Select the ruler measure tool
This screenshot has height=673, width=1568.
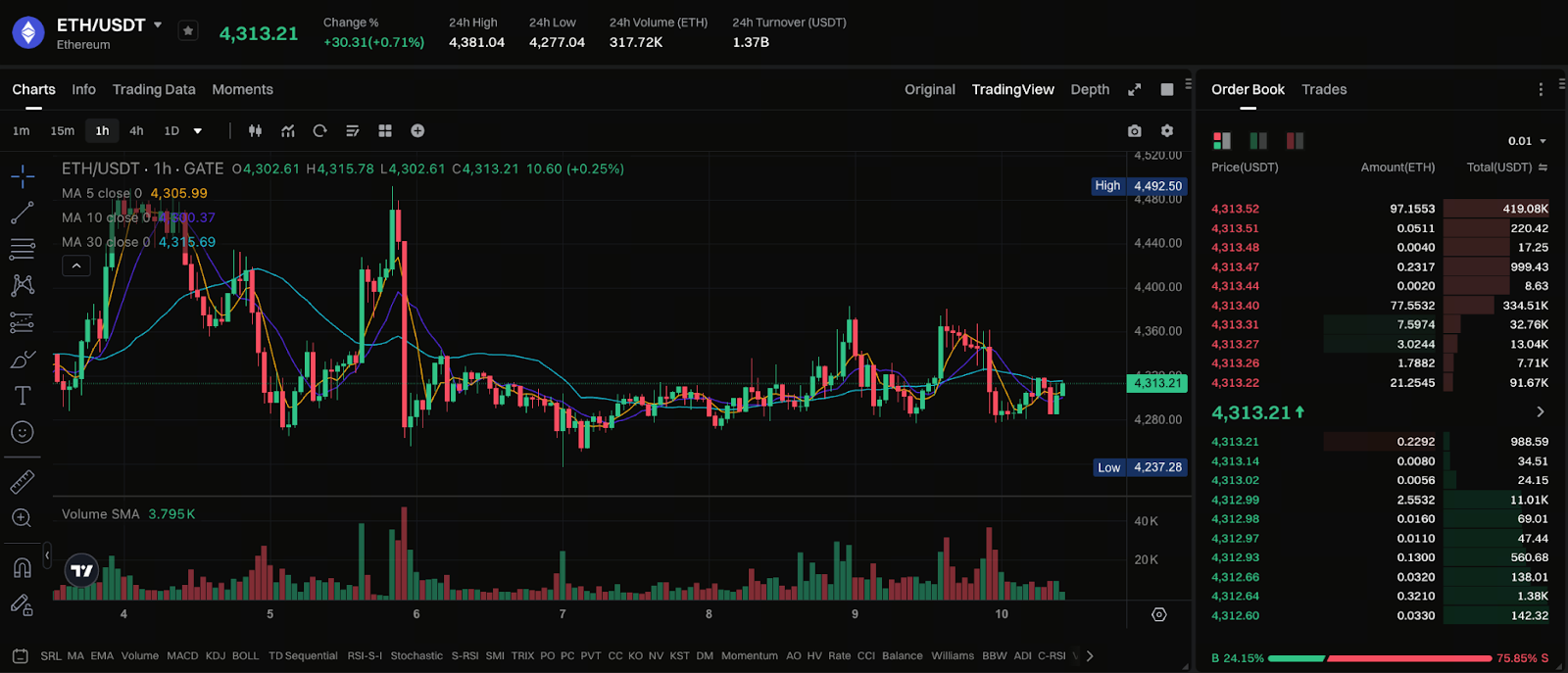pos(23,481)
